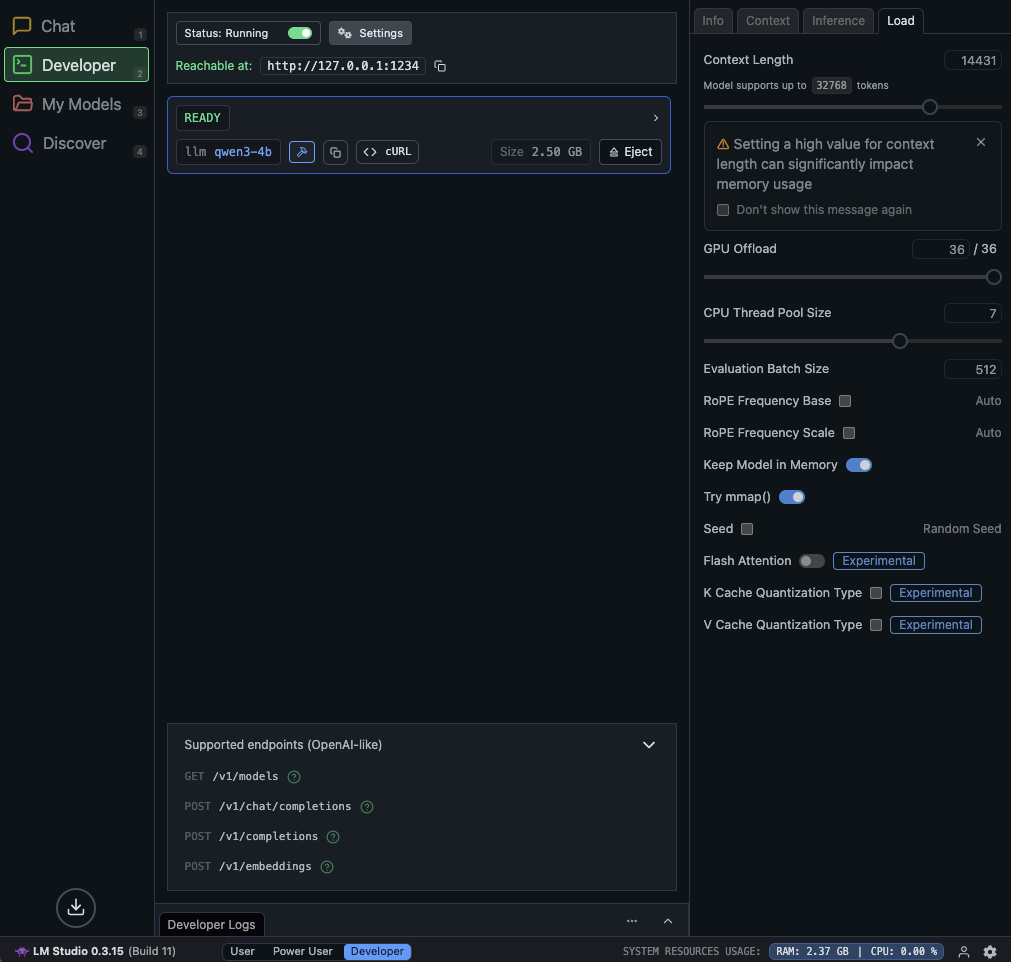Switch to Power User mode
Viewport: 1011px width, 962px height.
pyautogui.click(x=302, y=951)
